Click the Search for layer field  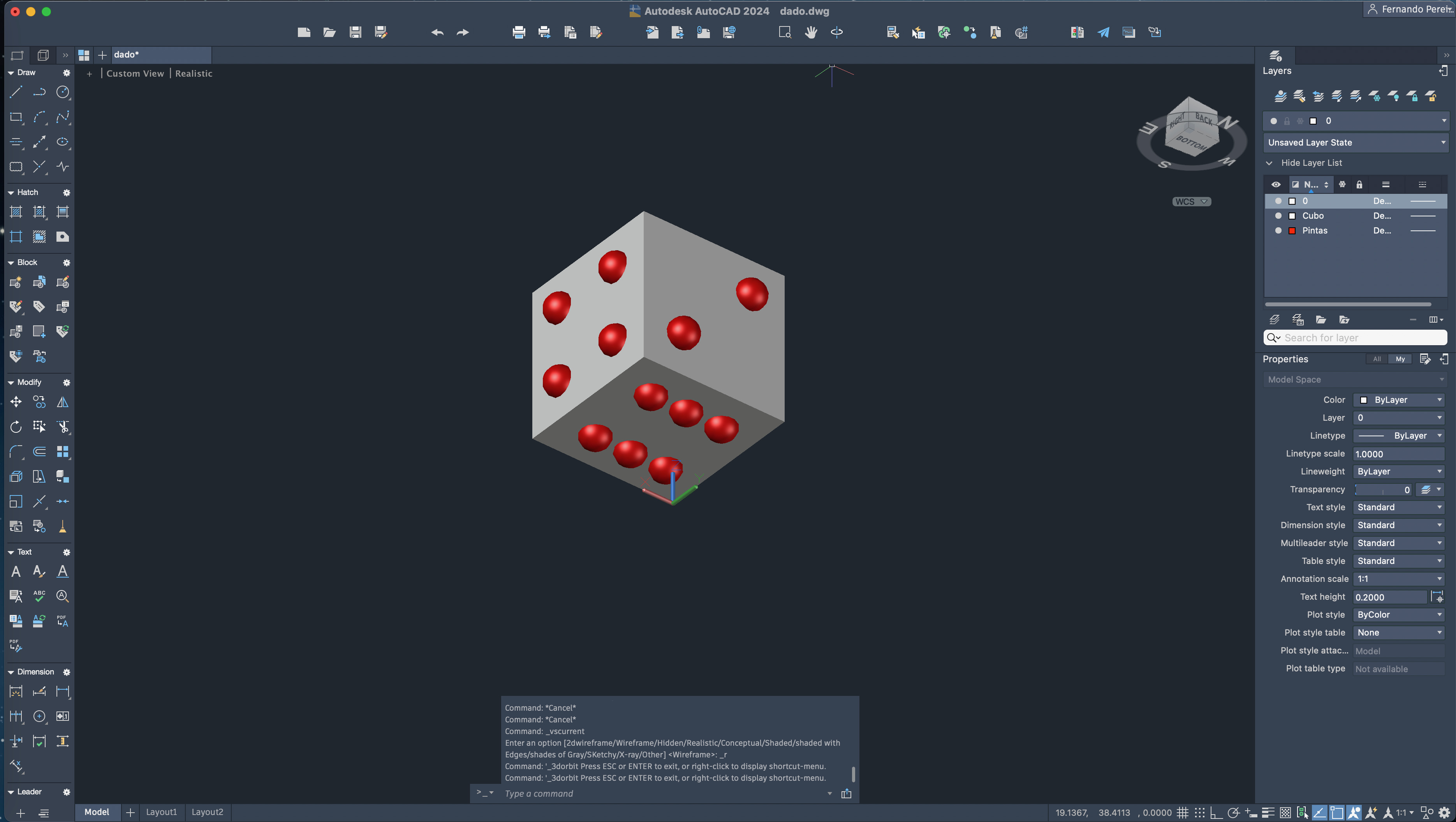(x=1356, y=338)
